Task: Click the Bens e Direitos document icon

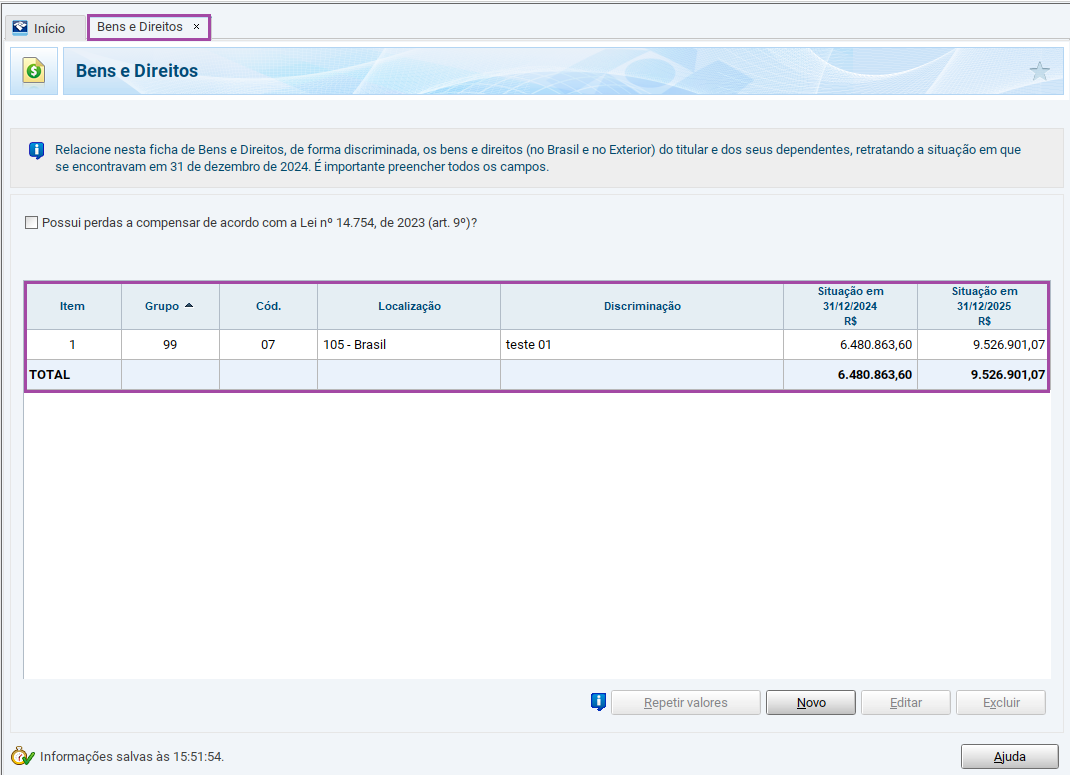Action: coord(33,71)
